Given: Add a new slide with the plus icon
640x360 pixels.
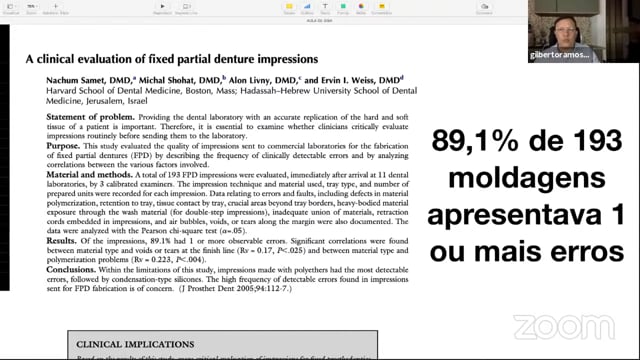Looking at the screenshot, I should (56, 8).
